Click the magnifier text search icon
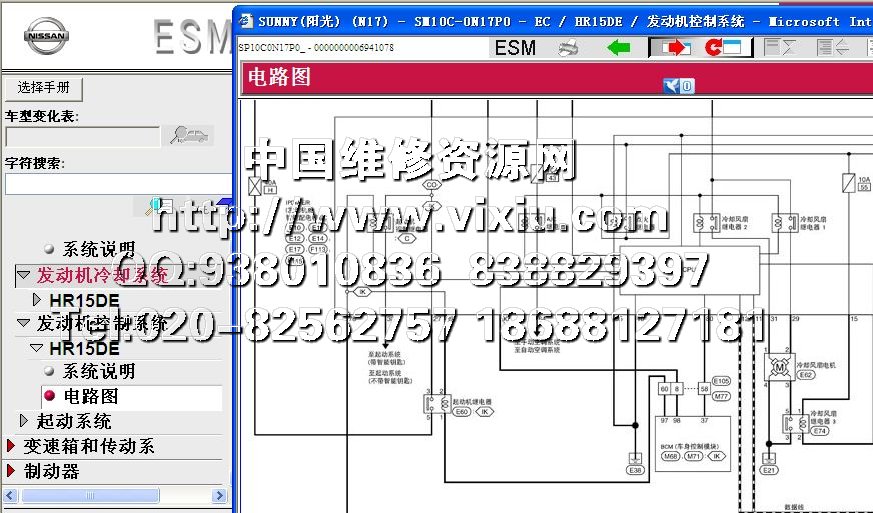 [159, 207]
